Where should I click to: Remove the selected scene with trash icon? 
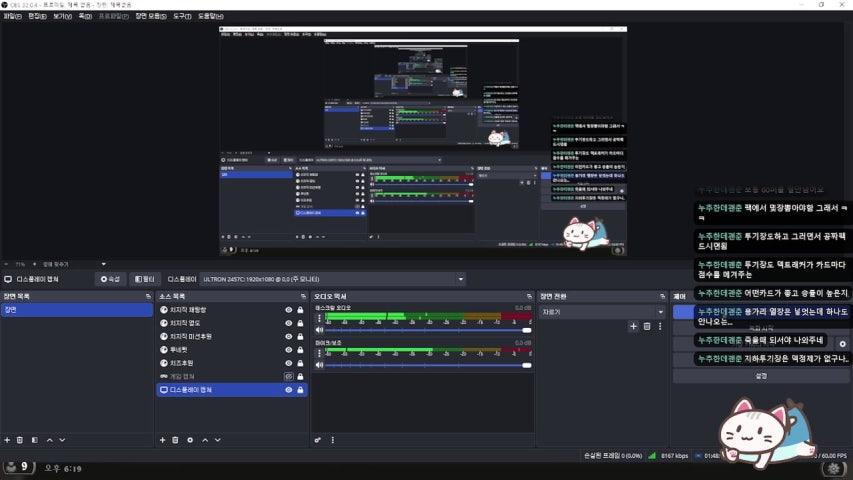point(21,440)
